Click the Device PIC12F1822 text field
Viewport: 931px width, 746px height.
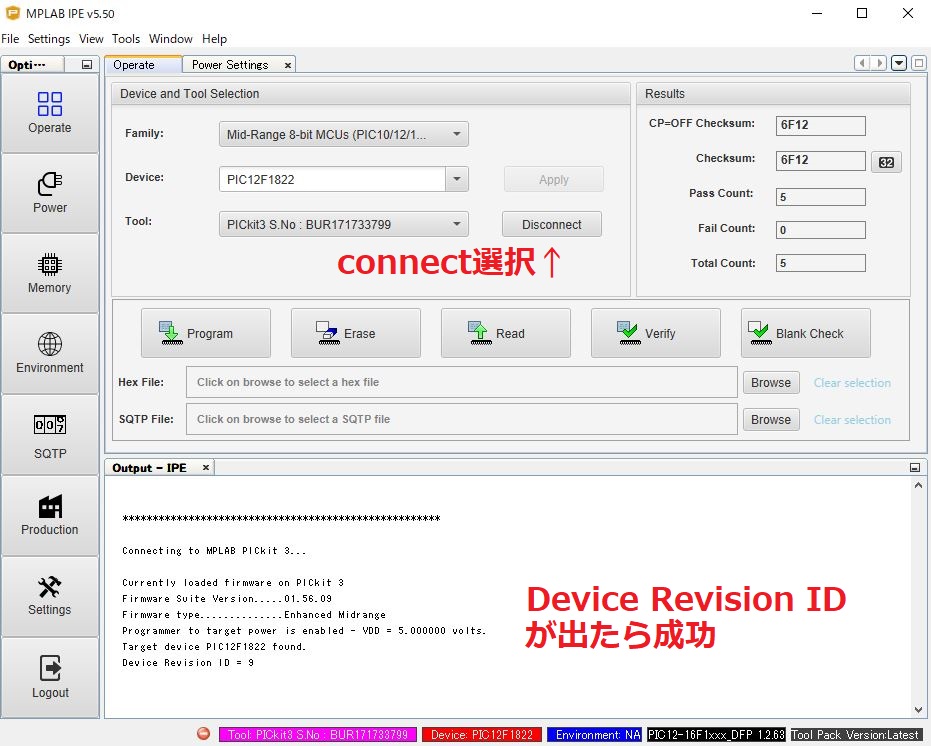pyautogui.click(x=332, y=179)
